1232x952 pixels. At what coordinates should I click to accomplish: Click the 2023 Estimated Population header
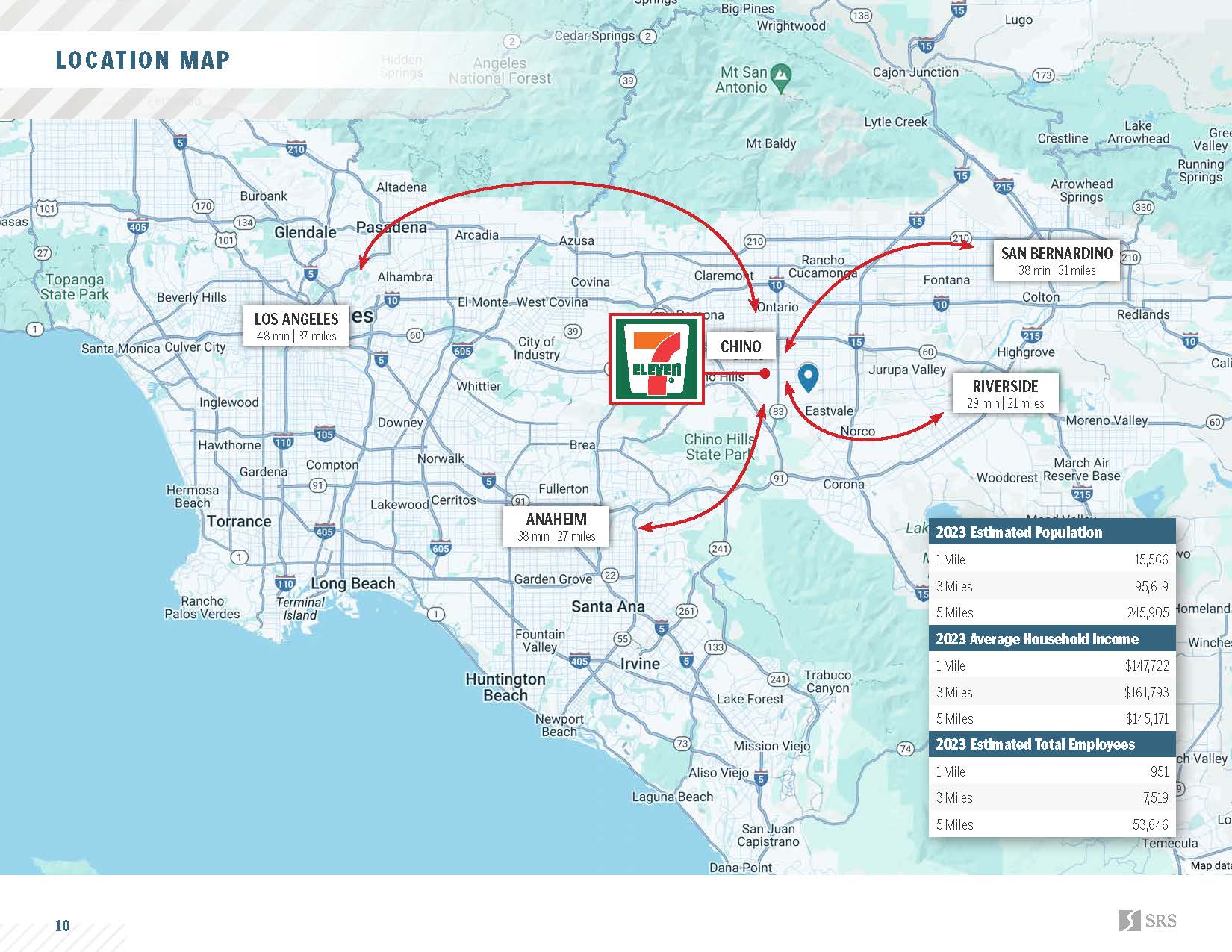coord(1052,532)
